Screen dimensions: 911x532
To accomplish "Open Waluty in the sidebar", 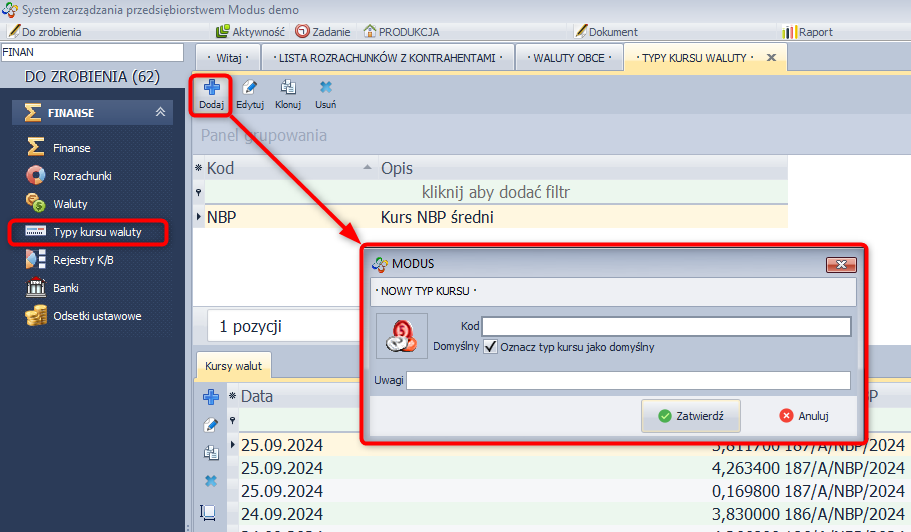I will coord(70,204).
